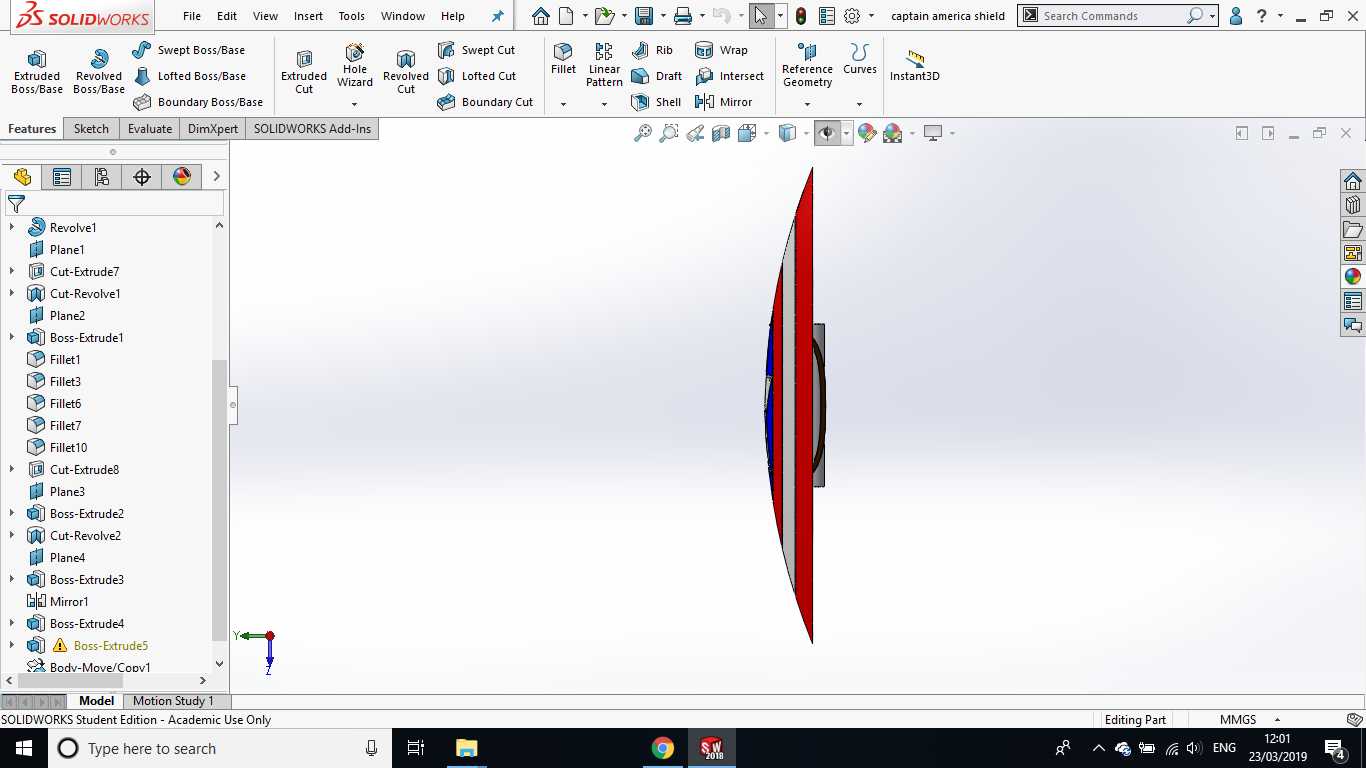Screen dimensions: 1366x768
Task: Expand the Boss-Extrude5 warning feature node
Action: 12,645
